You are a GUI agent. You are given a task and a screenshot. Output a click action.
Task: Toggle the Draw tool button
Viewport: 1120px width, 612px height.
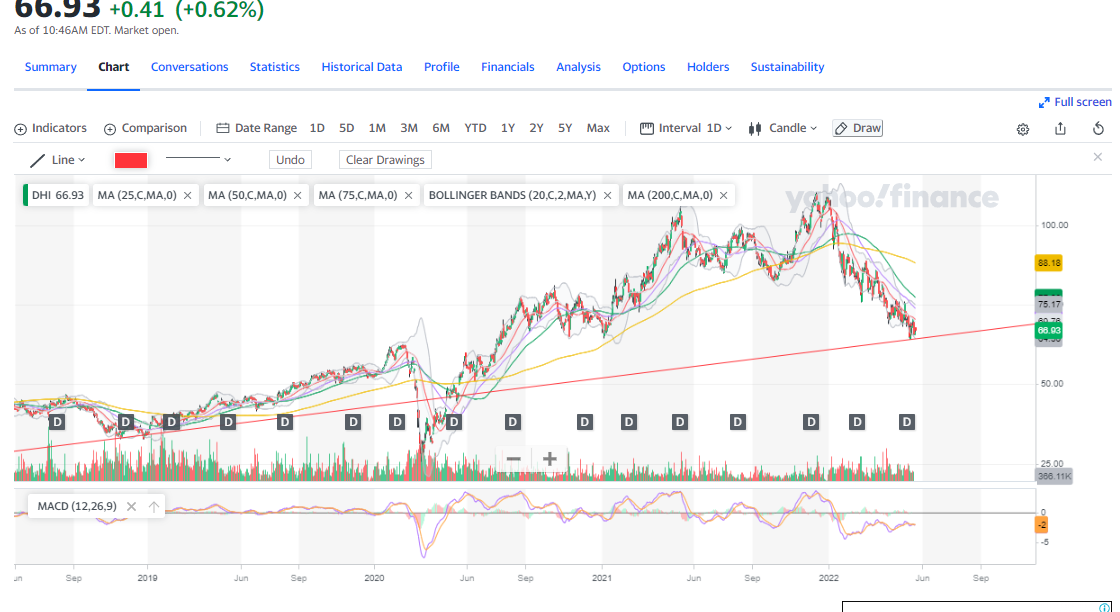(857, 128)
